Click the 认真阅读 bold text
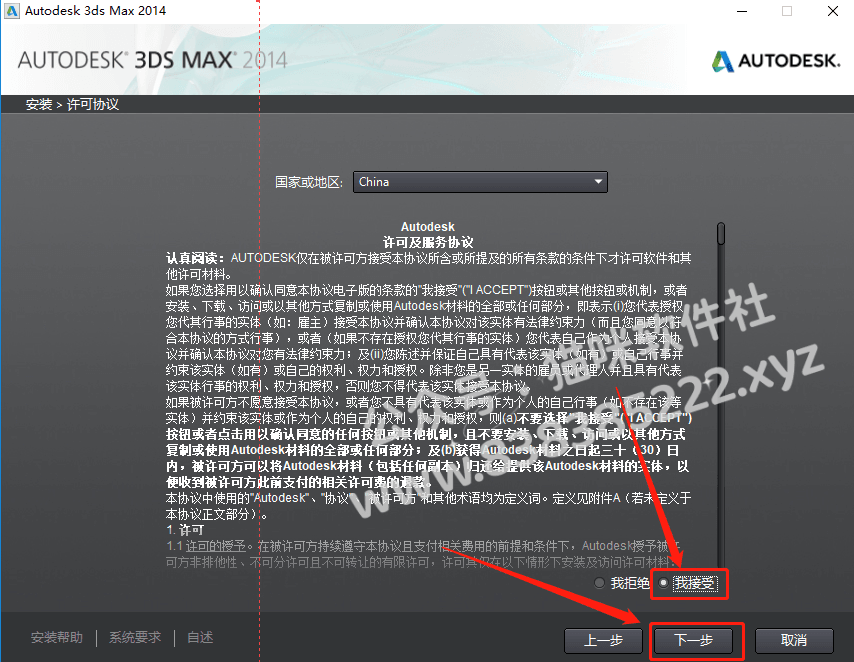 click(x=195, y=258)
